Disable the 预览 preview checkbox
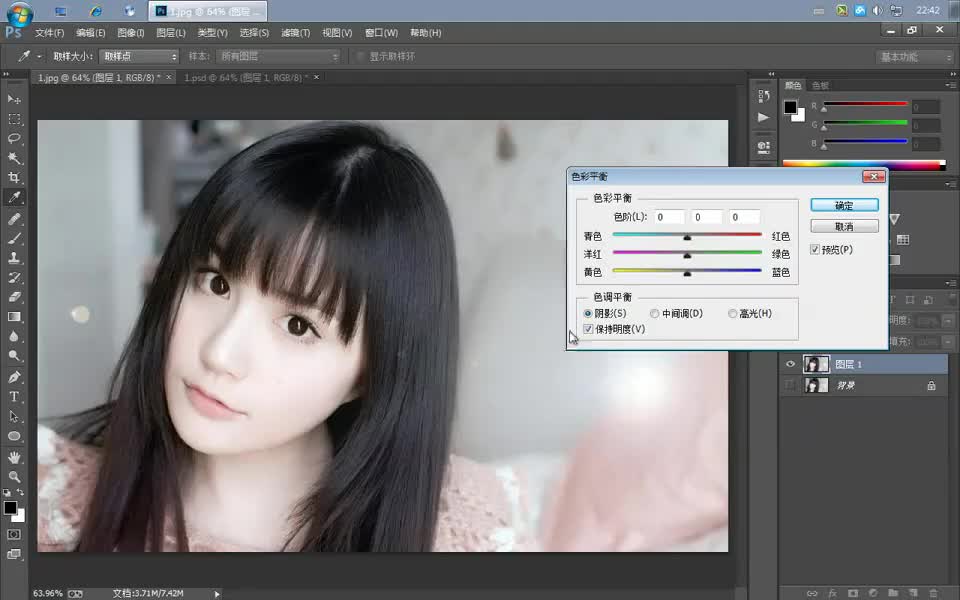This screenshot has height=600, width=960. [x=814, y=250]
